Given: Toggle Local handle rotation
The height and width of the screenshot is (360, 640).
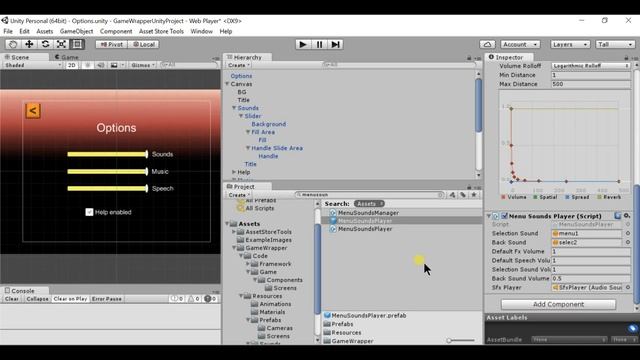Looking at the screenshot, I should [144, 44].
